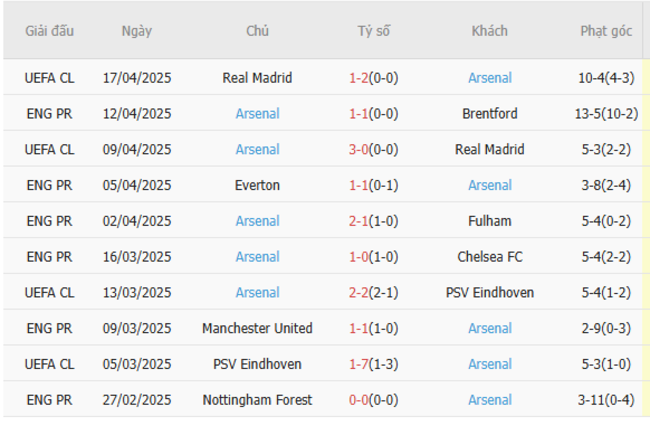The width and height of the screenshot is (650, 426).
Task: Select the Nottingham Forest team name
Action: [x=257, y=400]
